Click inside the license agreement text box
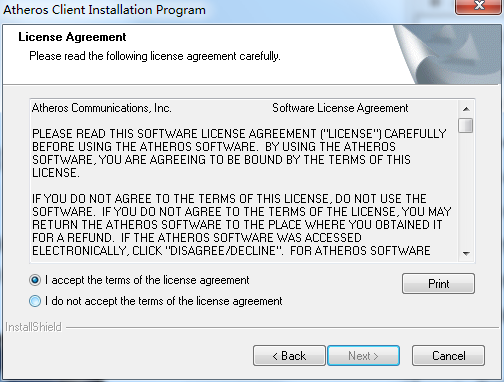504x382 pixels. tap(244, 181)
